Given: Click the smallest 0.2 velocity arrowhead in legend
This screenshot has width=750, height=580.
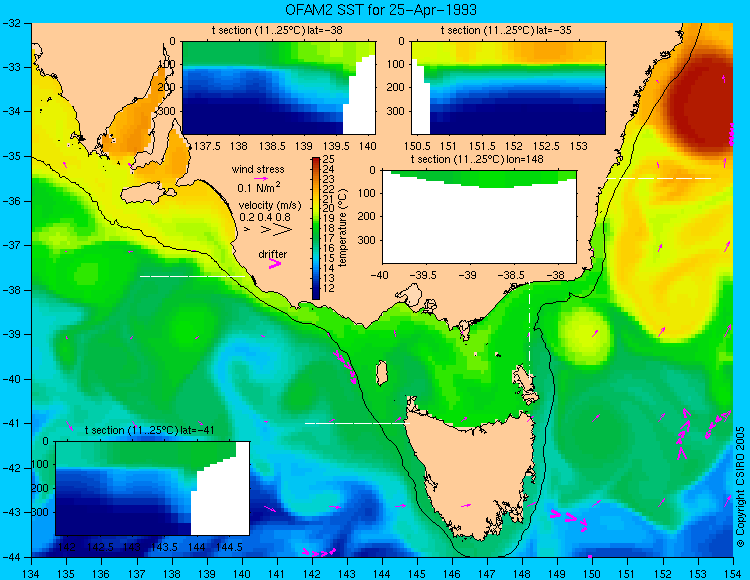Looking at the screenshot, I should [247, 230].
